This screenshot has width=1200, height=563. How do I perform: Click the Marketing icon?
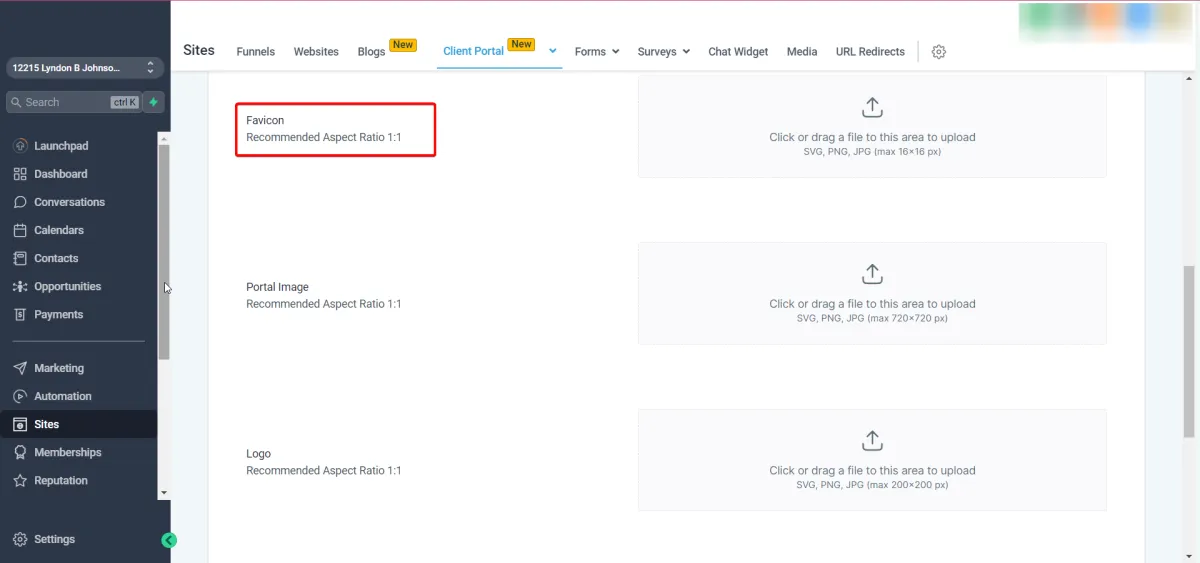pos(20,368)
